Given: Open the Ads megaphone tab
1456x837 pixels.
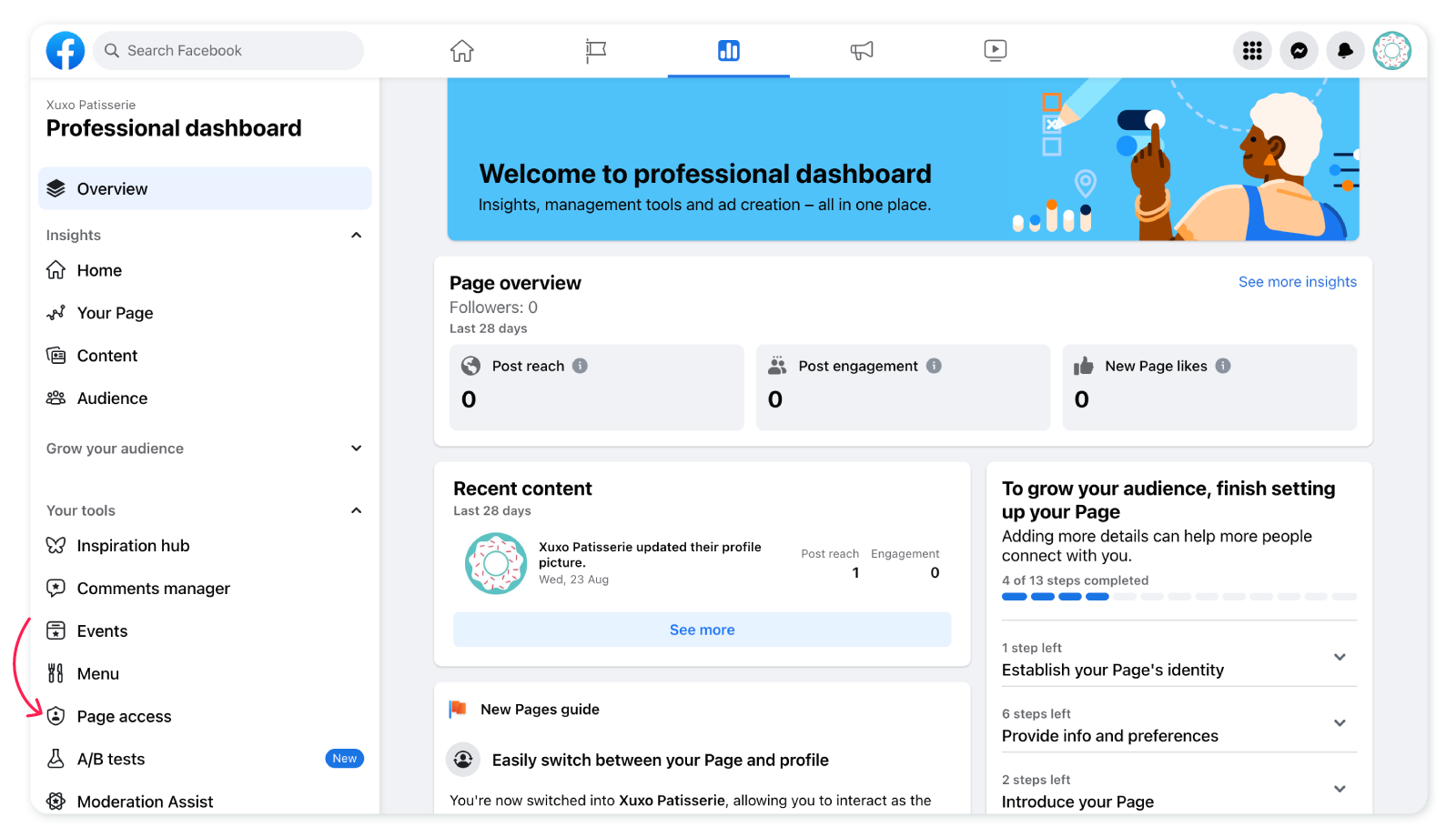Looking at the screenshot, I should (x=862, y=51).
